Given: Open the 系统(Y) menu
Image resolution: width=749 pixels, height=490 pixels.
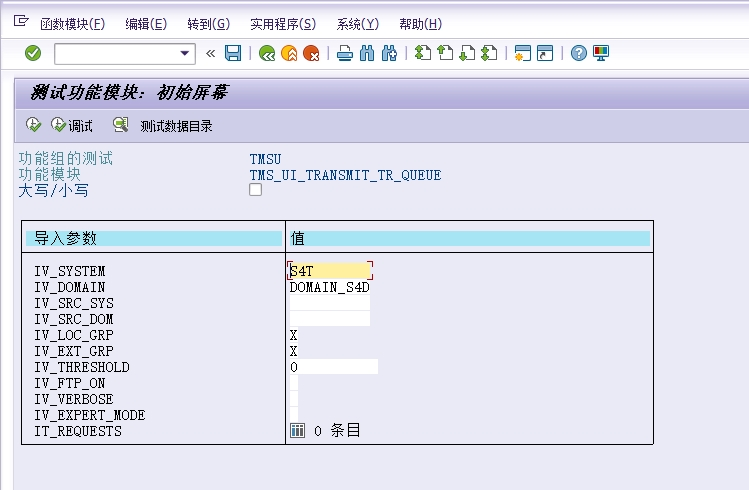Looking at the screenshot, I should point(358,24).
